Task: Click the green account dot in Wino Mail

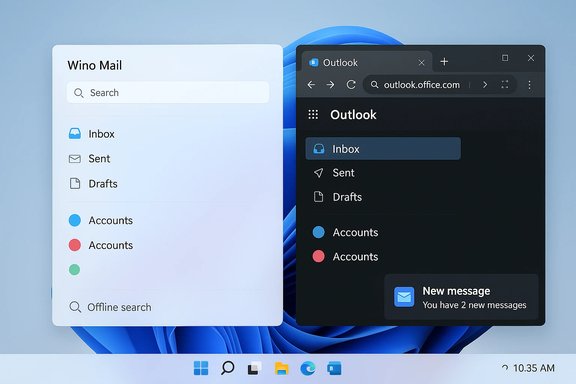Action: point(75,270)
